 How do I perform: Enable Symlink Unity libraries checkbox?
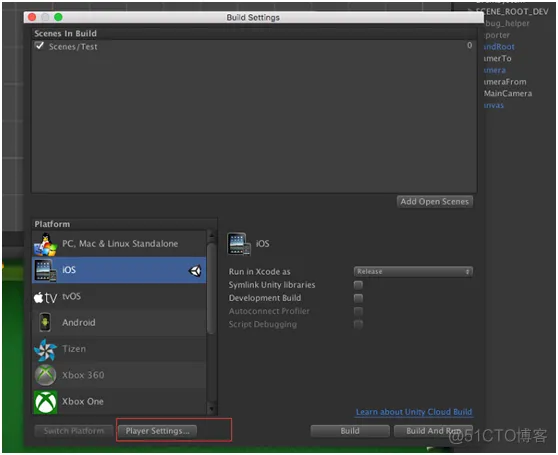pyautogui.click(x=358, y=285)
